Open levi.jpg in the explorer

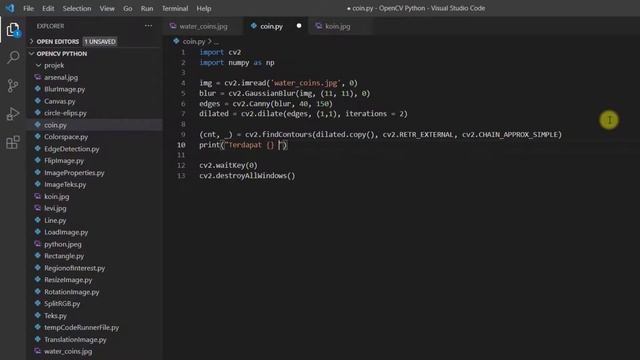coord(55,208)
